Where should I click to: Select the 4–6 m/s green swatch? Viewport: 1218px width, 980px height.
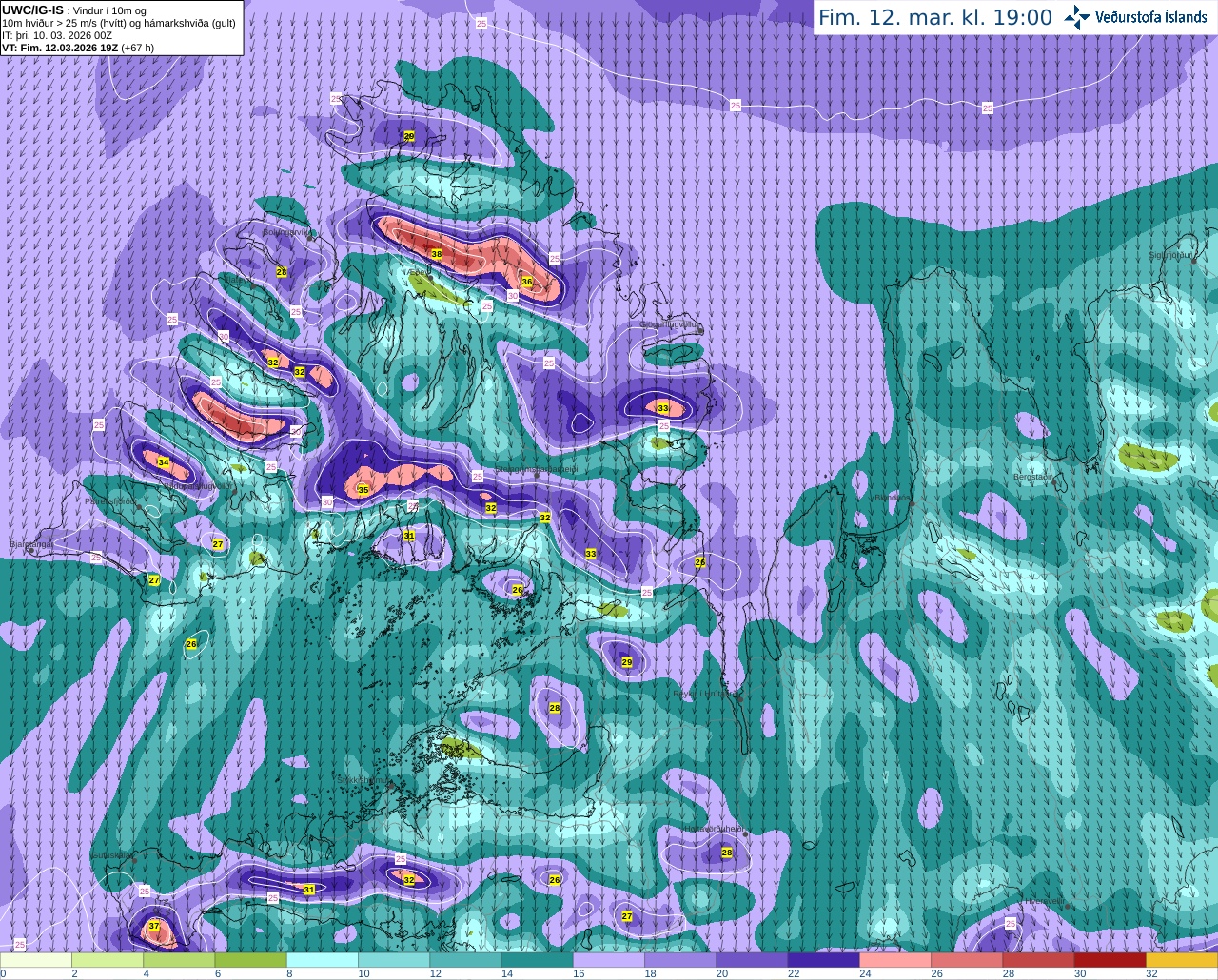click(x=179, y=960)
